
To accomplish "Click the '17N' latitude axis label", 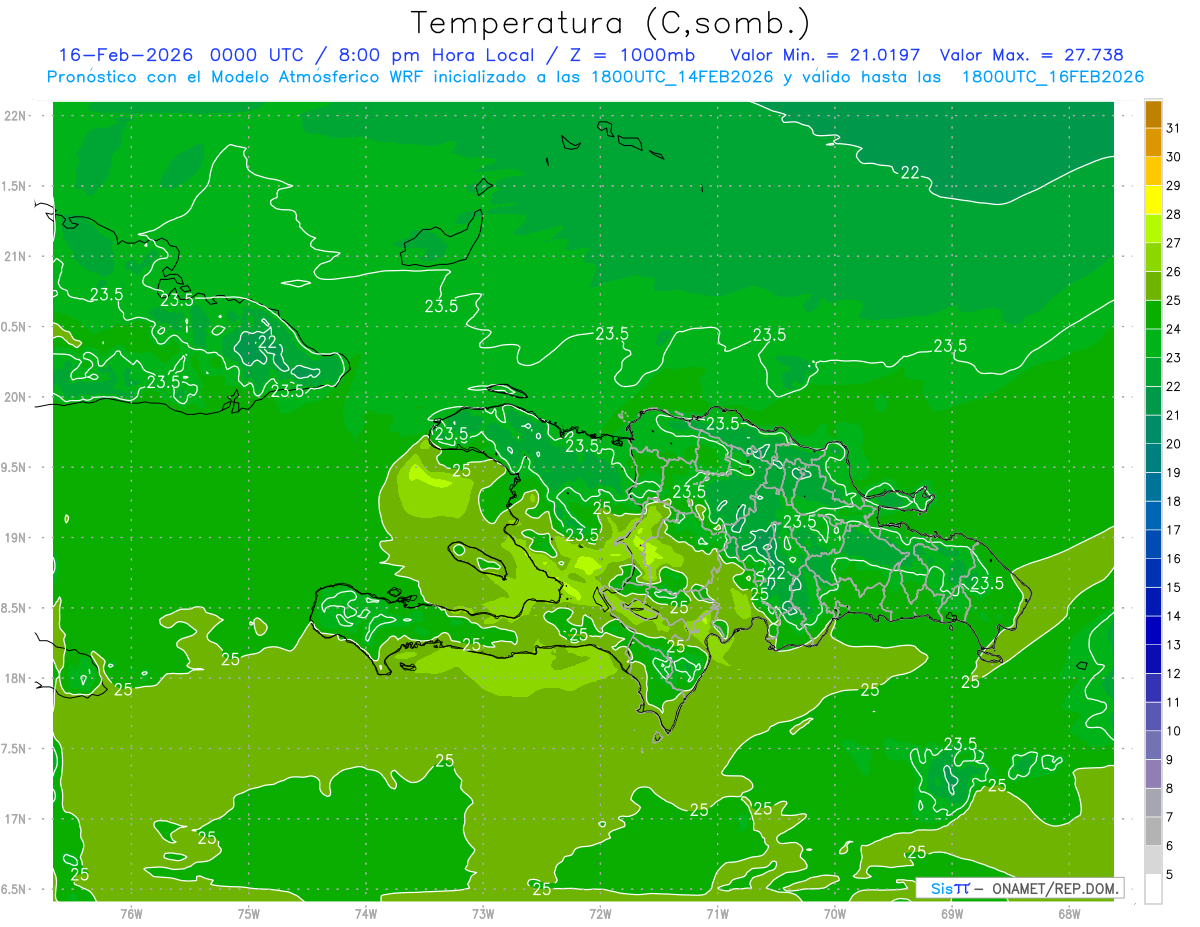I will point(15,819).
